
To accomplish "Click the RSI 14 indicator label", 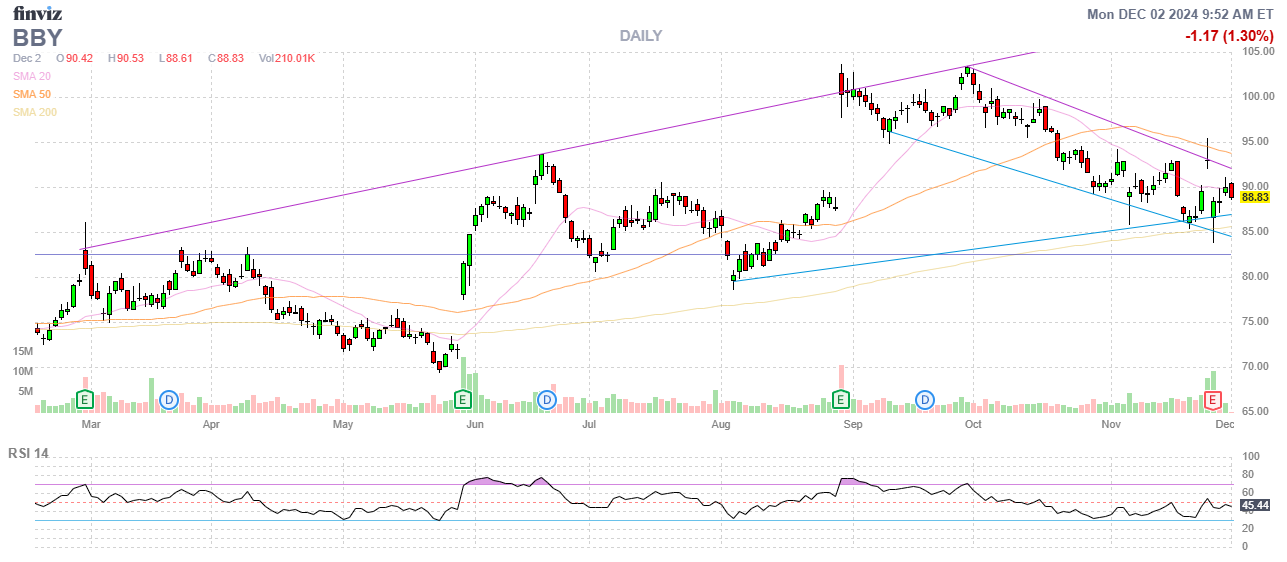I will point(29,453).
